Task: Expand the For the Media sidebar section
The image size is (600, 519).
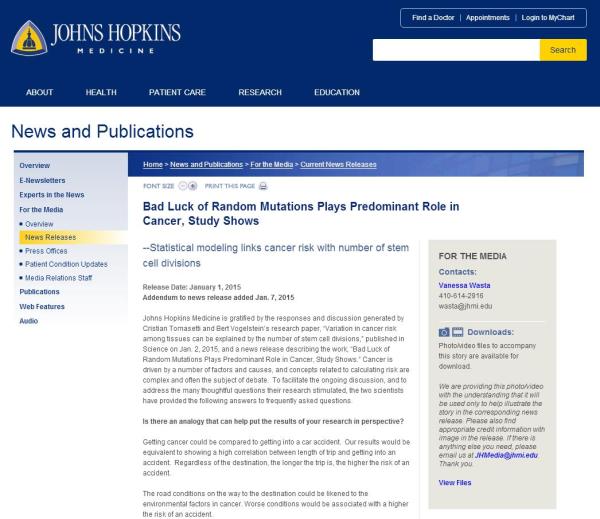Action: click(41, 210)
